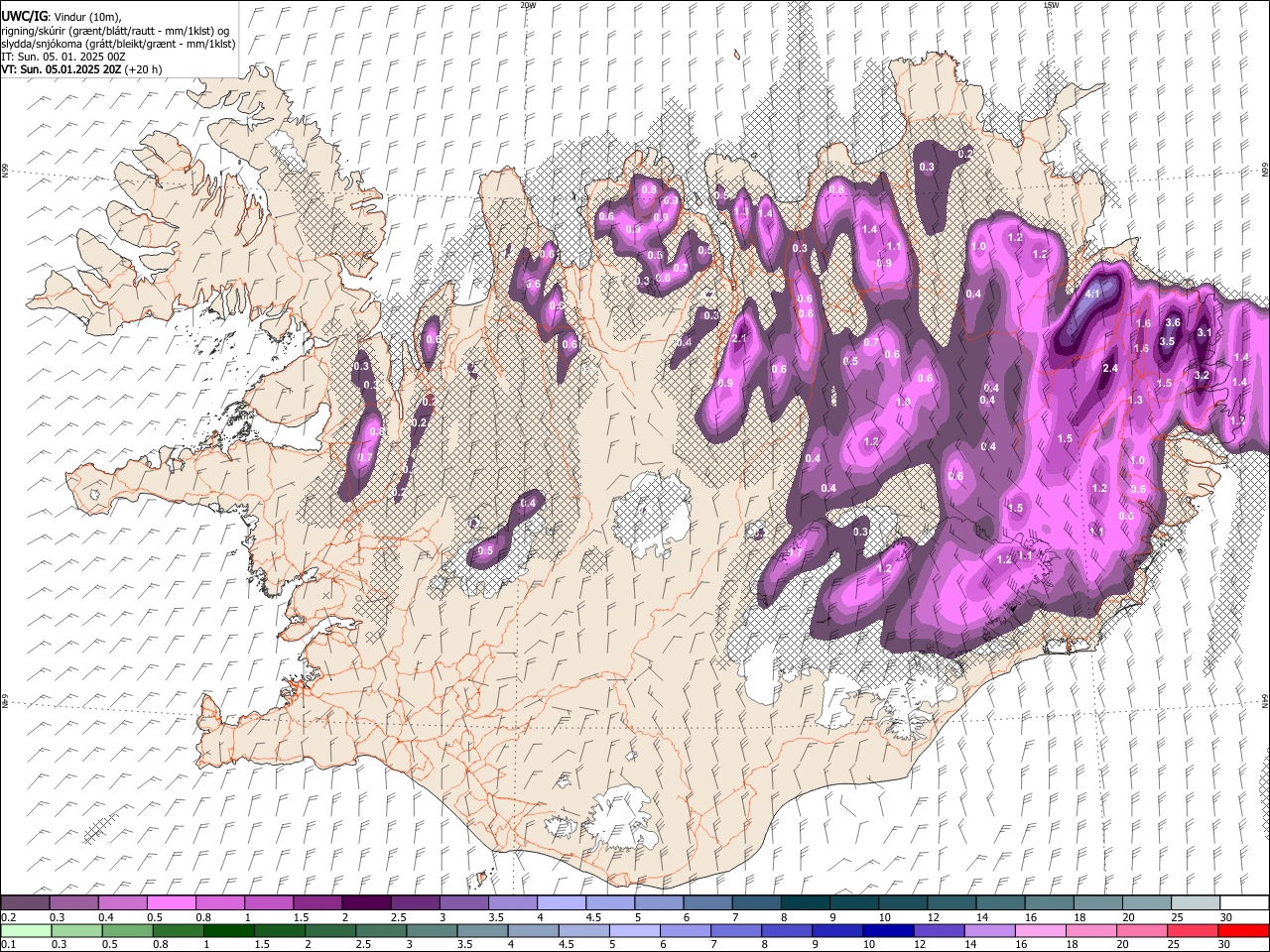Image resolution: width=1270 pixels, height=952 pixels.
Task: Click the '10' label in the rain legend row
Action: [x=871, y=944]
